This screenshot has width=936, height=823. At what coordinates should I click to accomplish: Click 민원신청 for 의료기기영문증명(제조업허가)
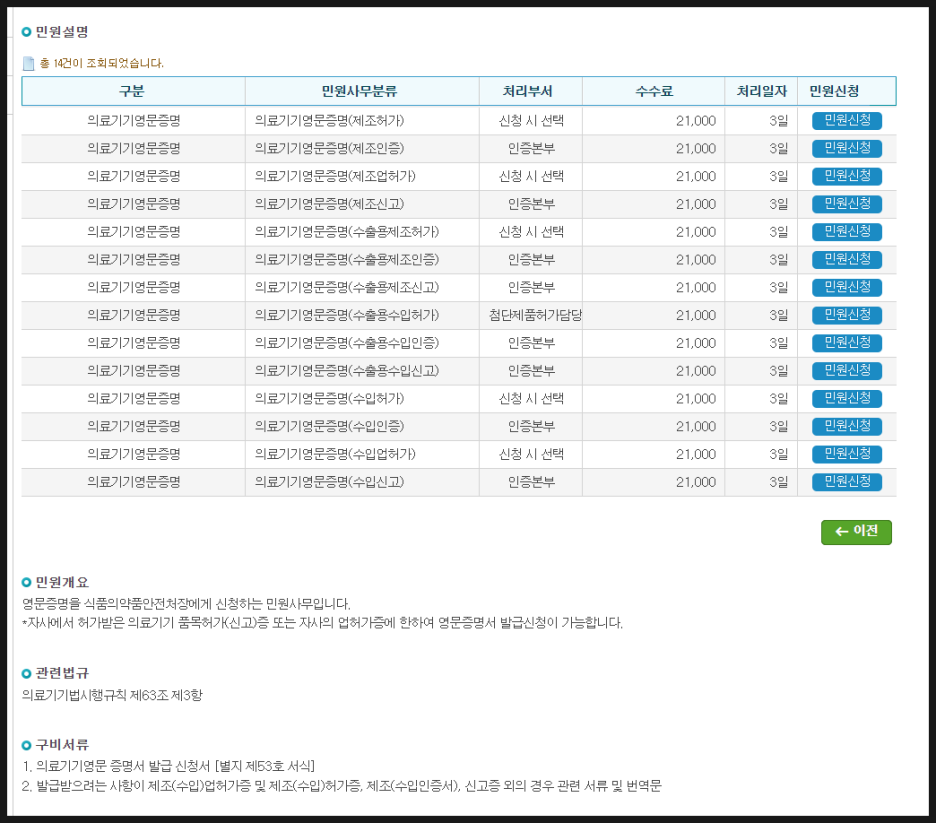coord(846,176)
